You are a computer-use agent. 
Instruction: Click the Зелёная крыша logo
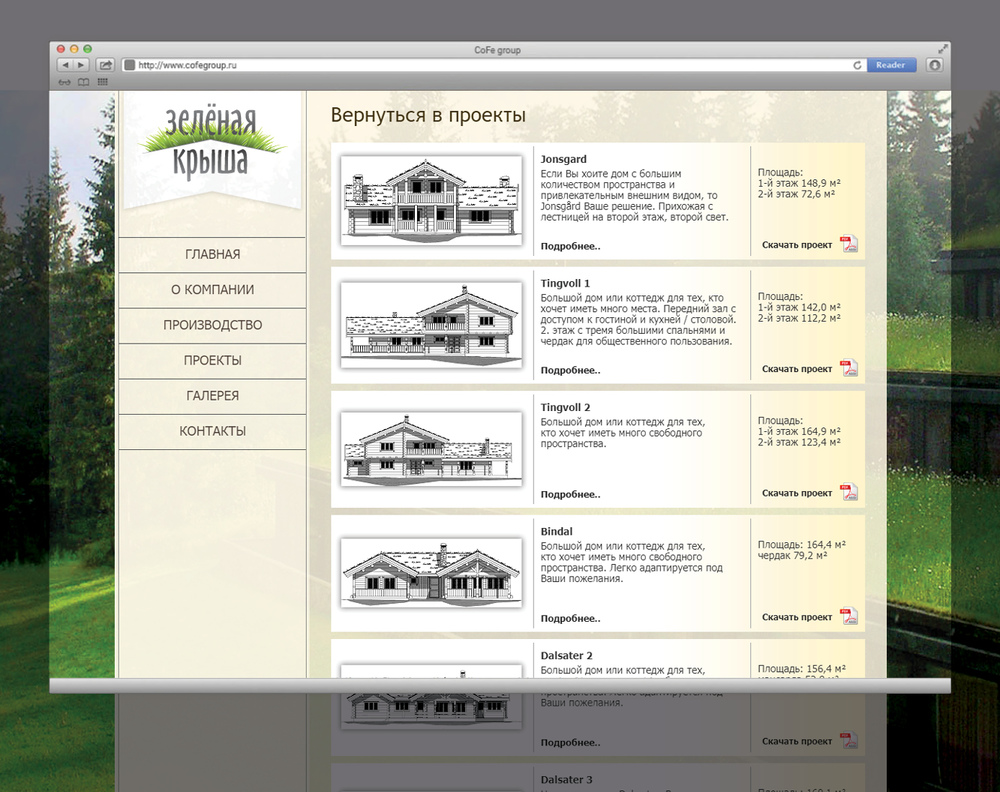click(x=212, y=143)
